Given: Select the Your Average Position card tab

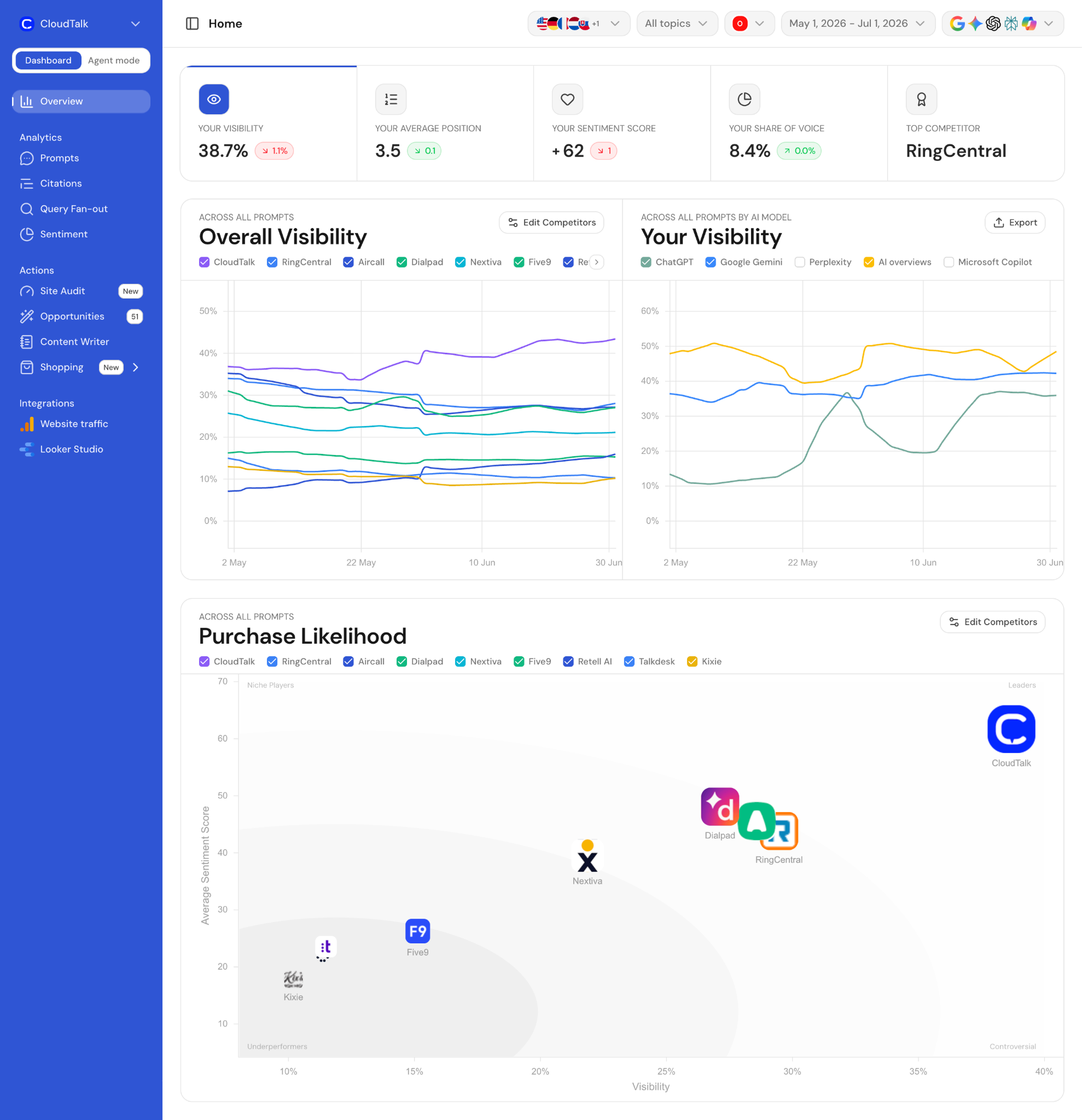Looking at the screenshot, I should click(x=445, y=124).
